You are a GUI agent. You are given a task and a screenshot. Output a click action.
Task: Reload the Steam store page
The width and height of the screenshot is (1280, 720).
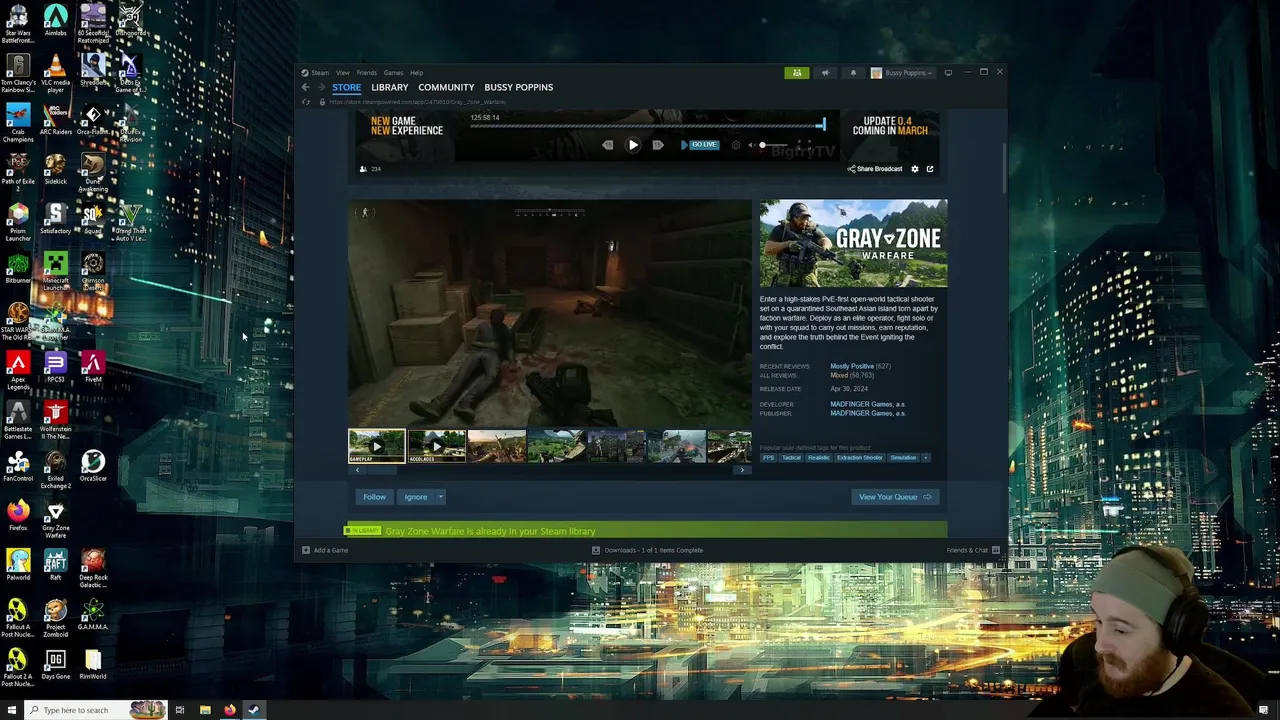click(306, 102)
